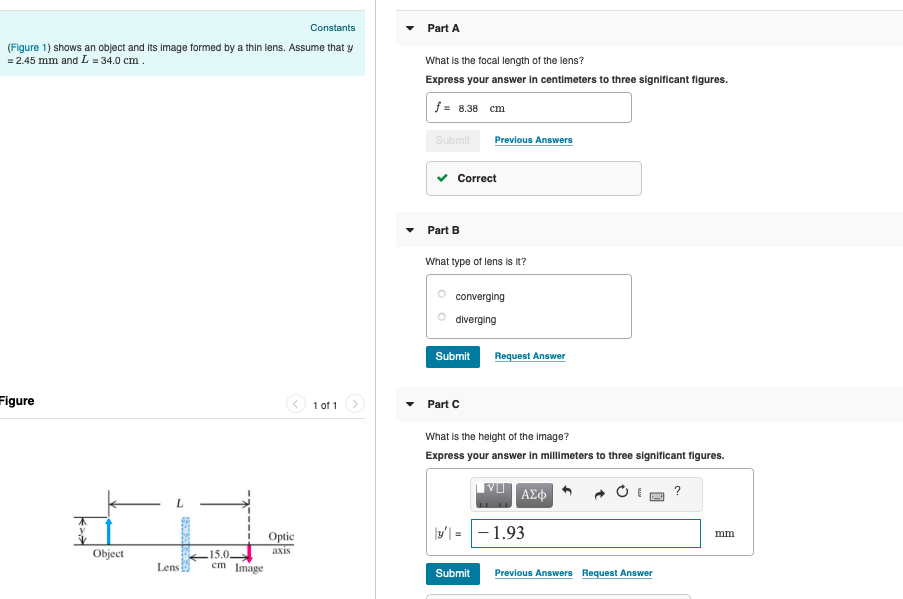Click inside the Part C answer field showing -1.93
This screenshot has height=599, width=903.
click(585, 533)
